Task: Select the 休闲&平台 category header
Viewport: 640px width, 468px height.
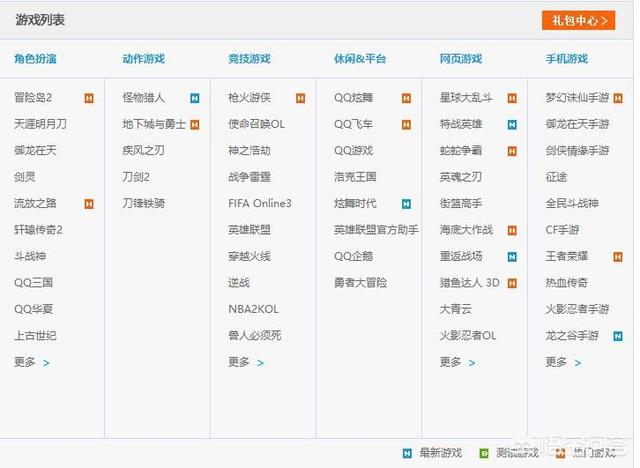Action: pyautogui.click(x=360, y=59)
